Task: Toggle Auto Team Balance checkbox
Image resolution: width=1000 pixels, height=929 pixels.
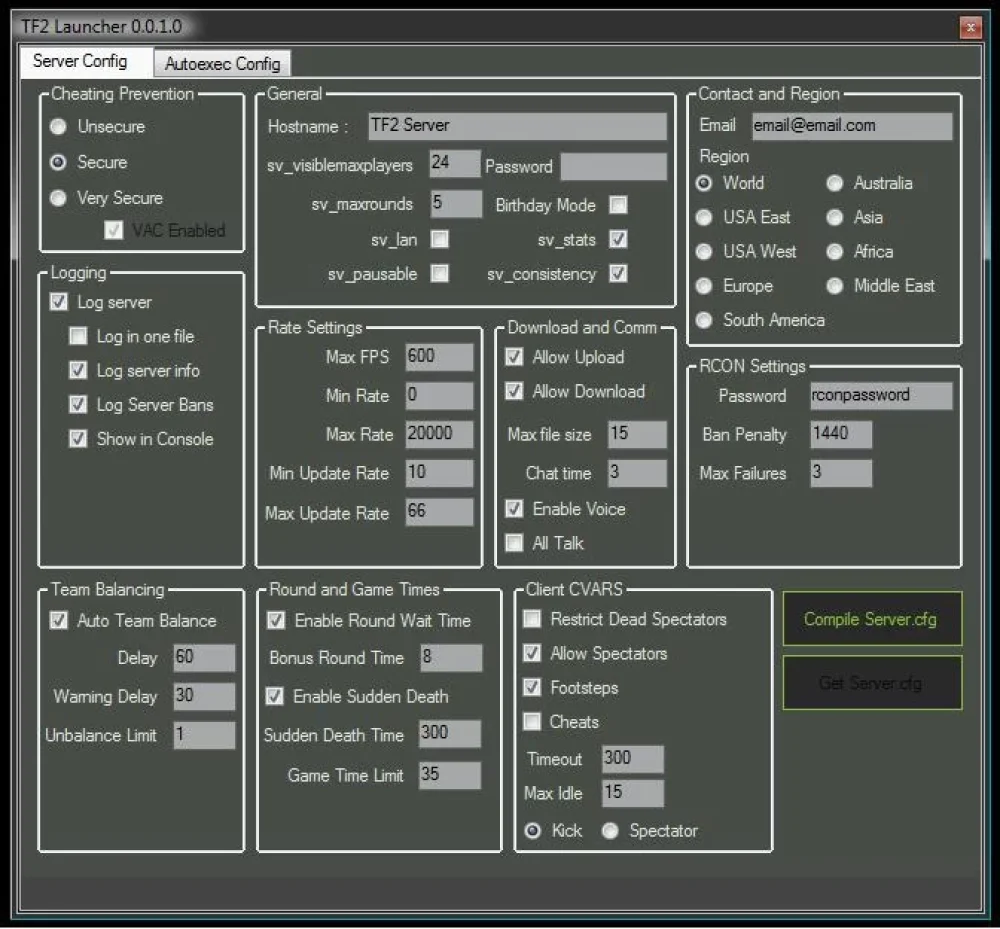Action: (x=59, y=620)
